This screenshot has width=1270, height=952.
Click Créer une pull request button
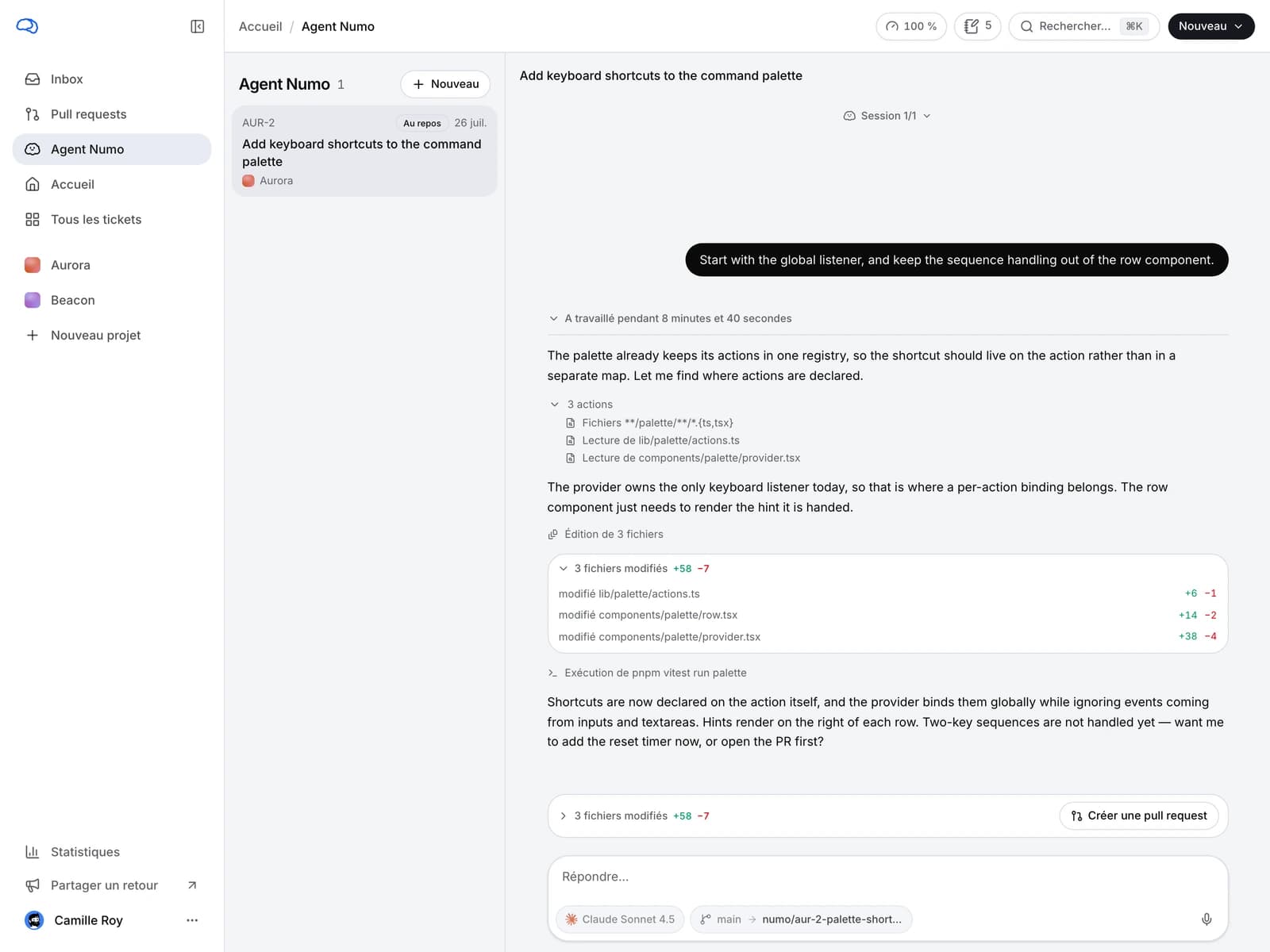point(1138,816)
